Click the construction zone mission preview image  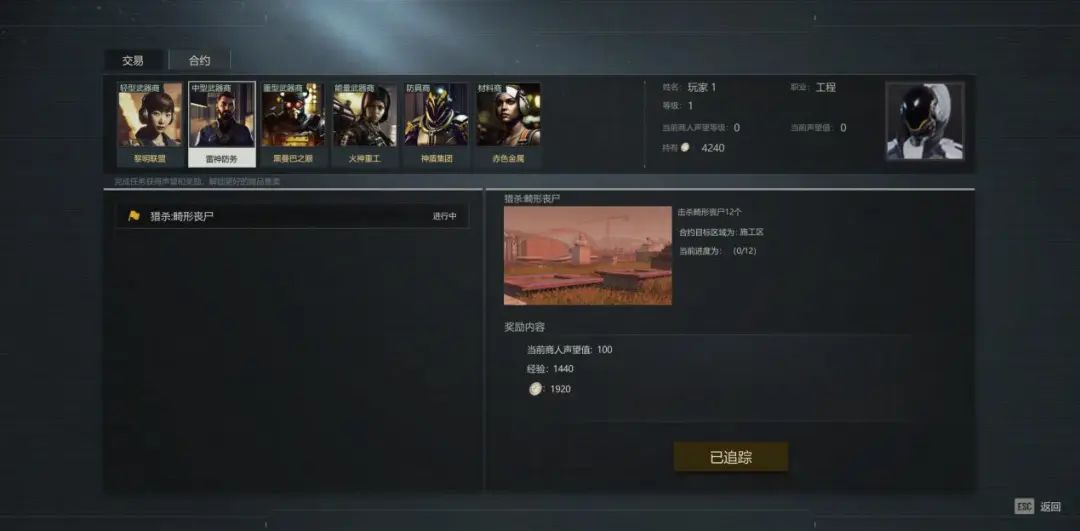588,256
